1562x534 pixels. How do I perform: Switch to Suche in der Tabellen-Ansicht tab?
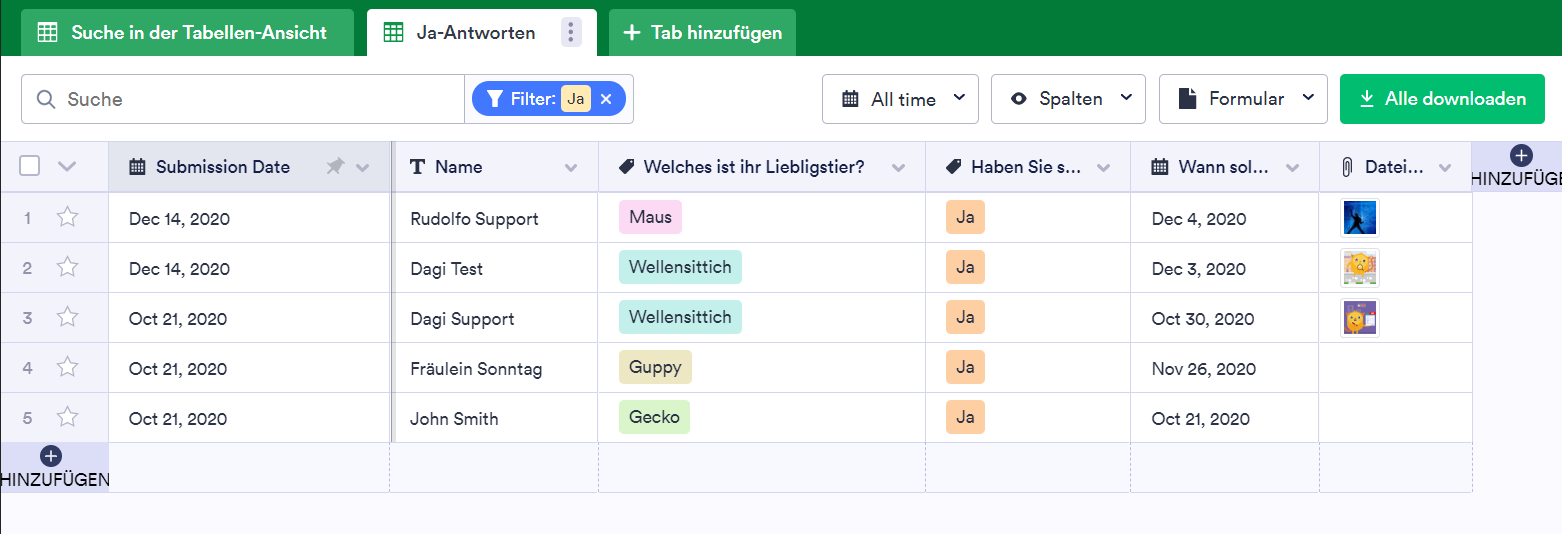(x=184, y=33)
